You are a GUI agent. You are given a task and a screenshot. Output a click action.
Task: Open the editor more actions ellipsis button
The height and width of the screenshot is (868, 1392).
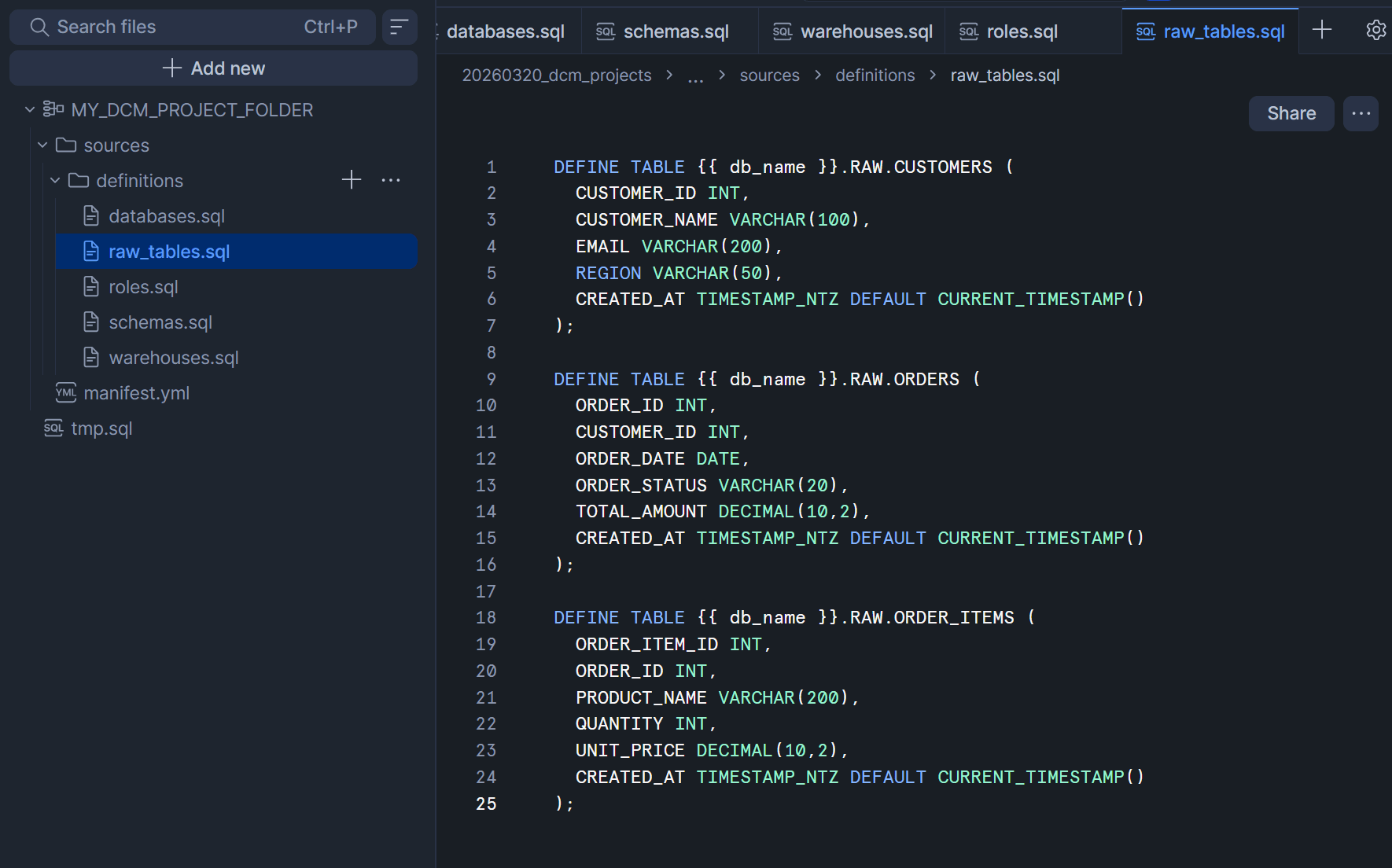click(1361, 113)
